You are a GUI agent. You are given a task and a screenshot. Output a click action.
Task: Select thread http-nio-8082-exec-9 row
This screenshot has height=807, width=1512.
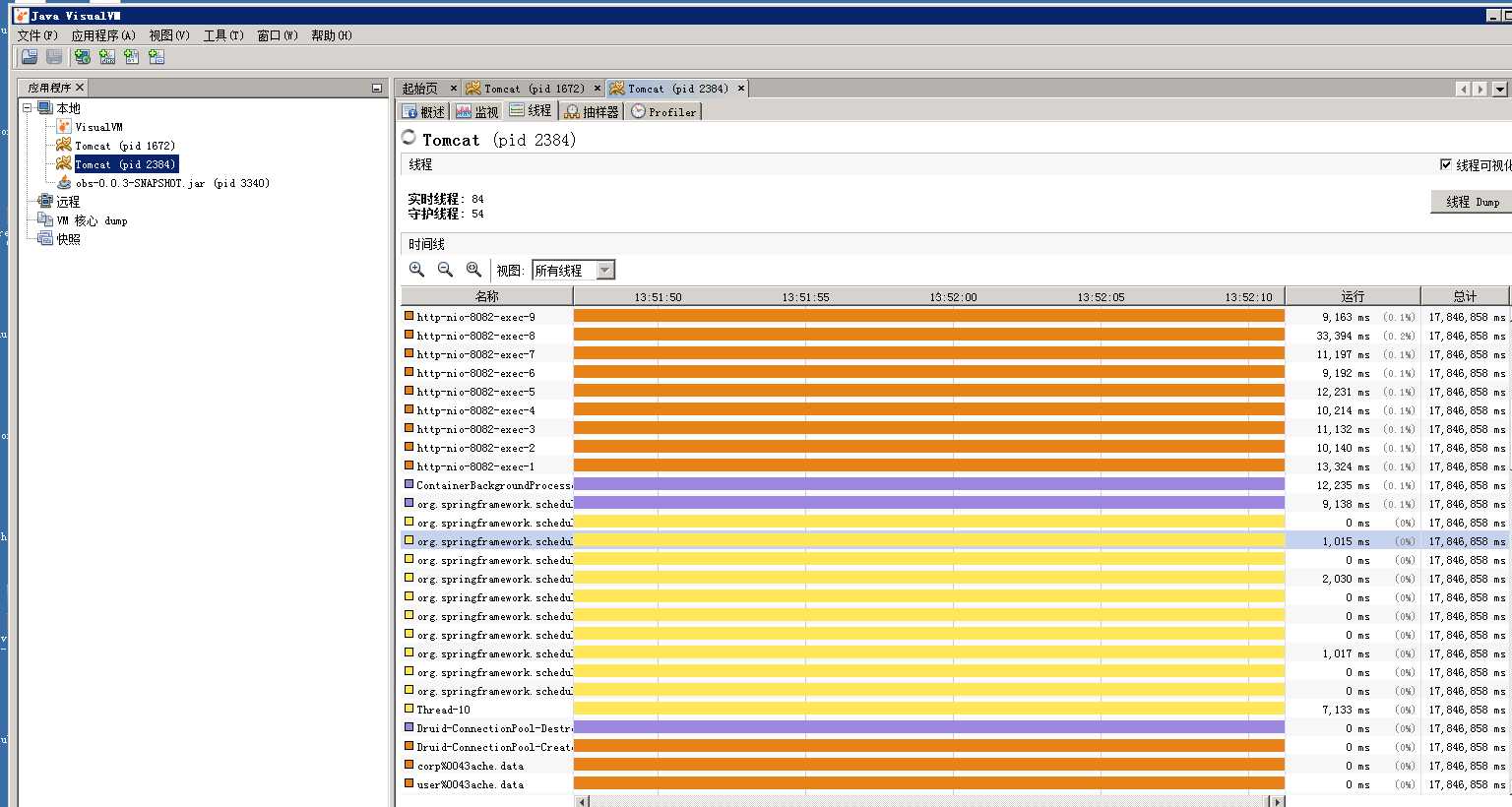tap(955, 317)
